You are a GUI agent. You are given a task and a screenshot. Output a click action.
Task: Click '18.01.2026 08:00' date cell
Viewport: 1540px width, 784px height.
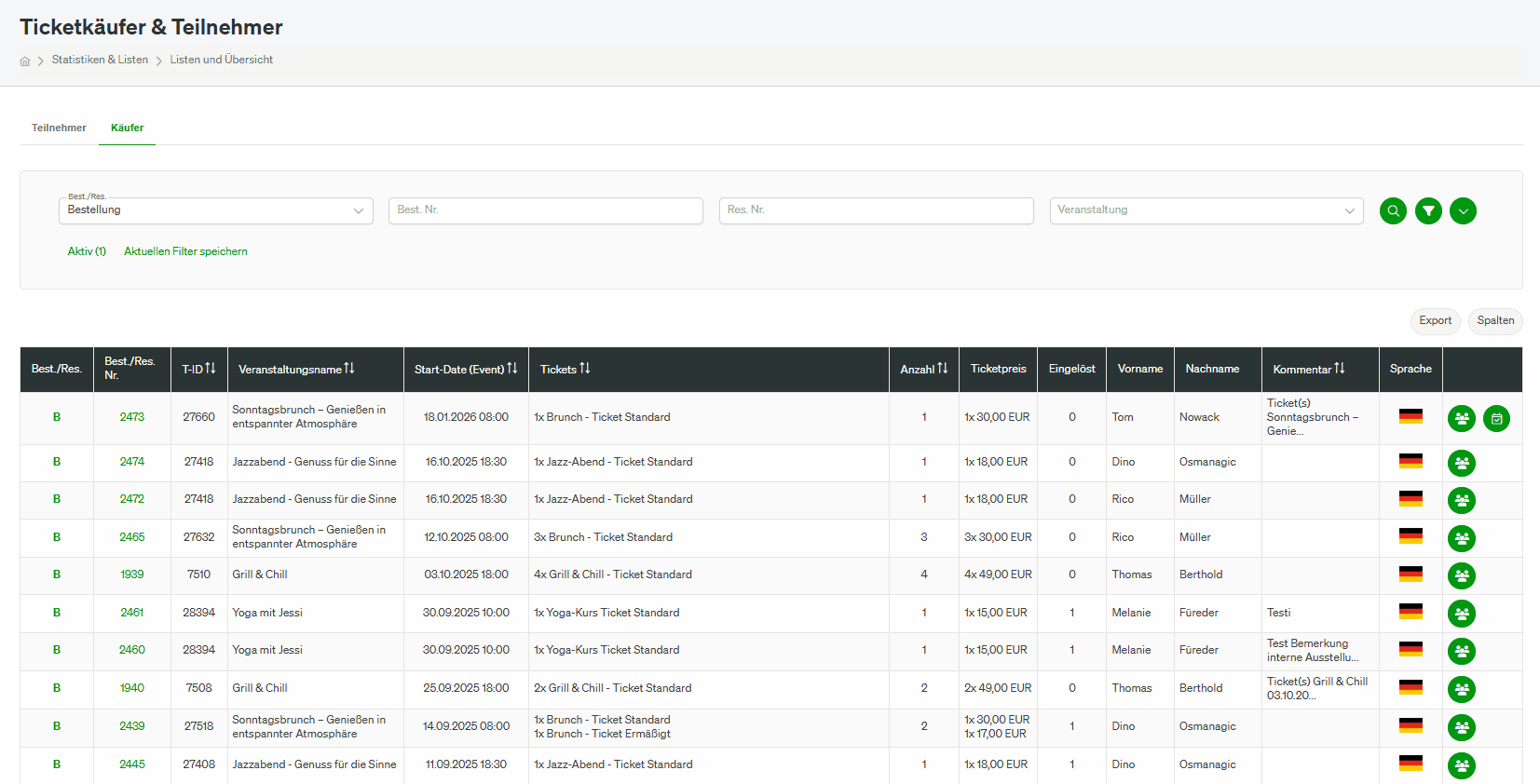(x=466, y=417)
